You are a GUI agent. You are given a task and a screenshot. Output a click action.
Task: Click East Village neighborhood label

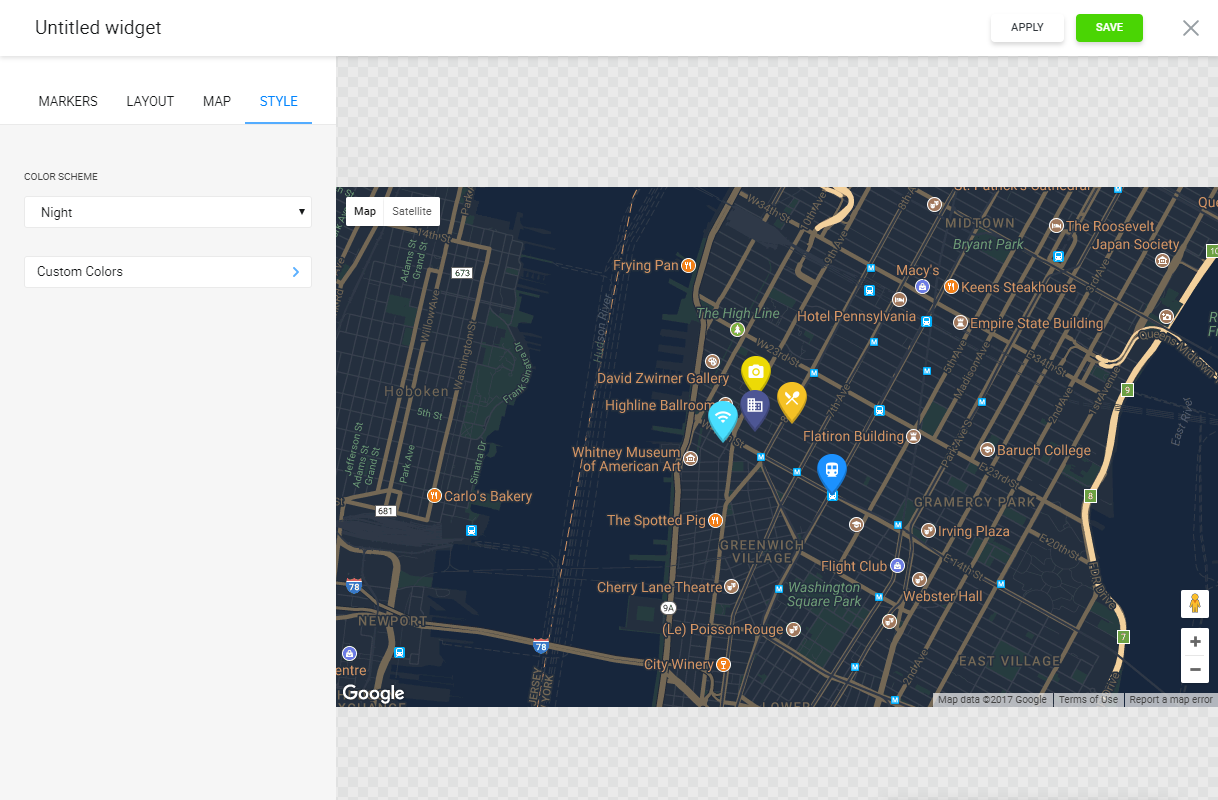(1009, 661)
